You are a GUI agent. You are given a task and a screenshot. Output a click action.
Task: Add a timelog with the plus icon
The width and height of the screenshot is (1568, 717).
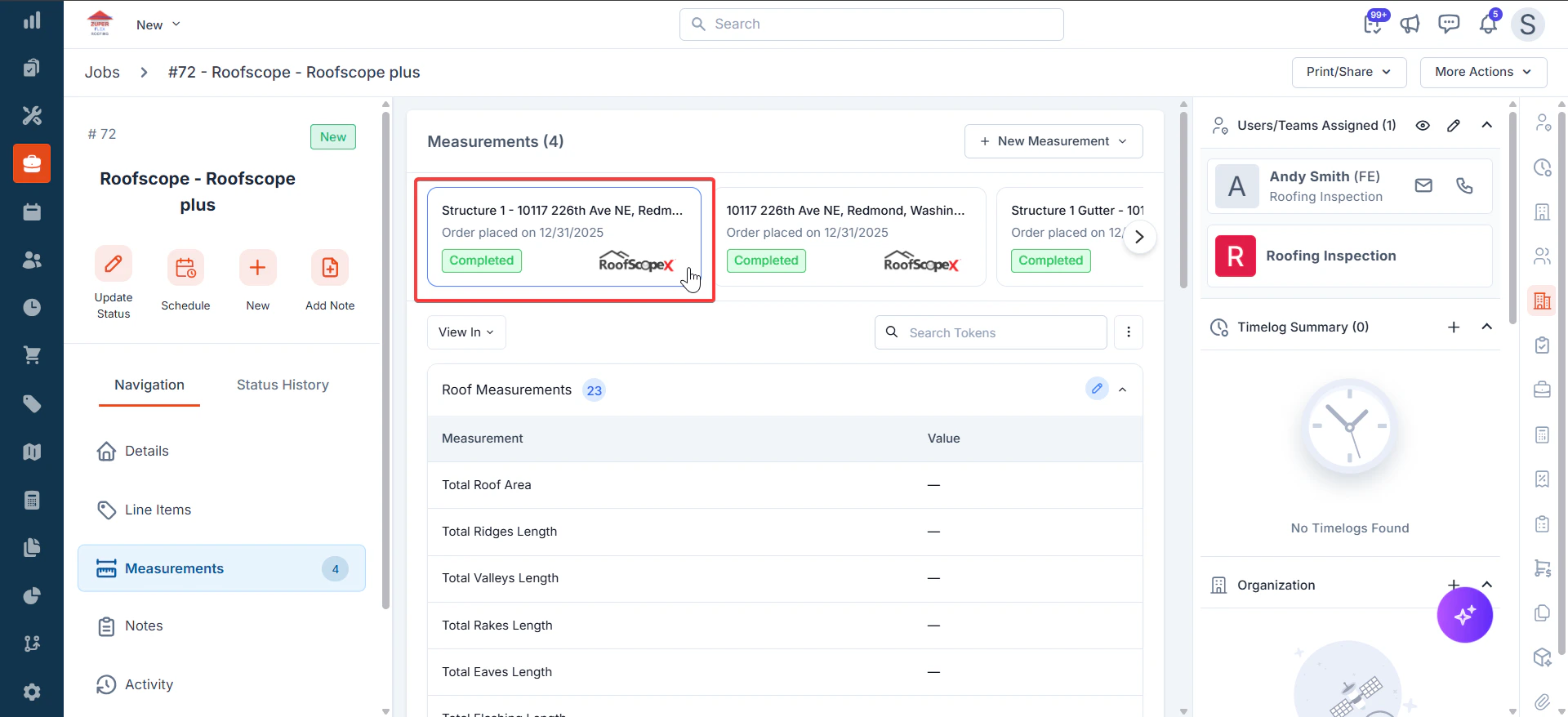click(x=1454, y=327)
